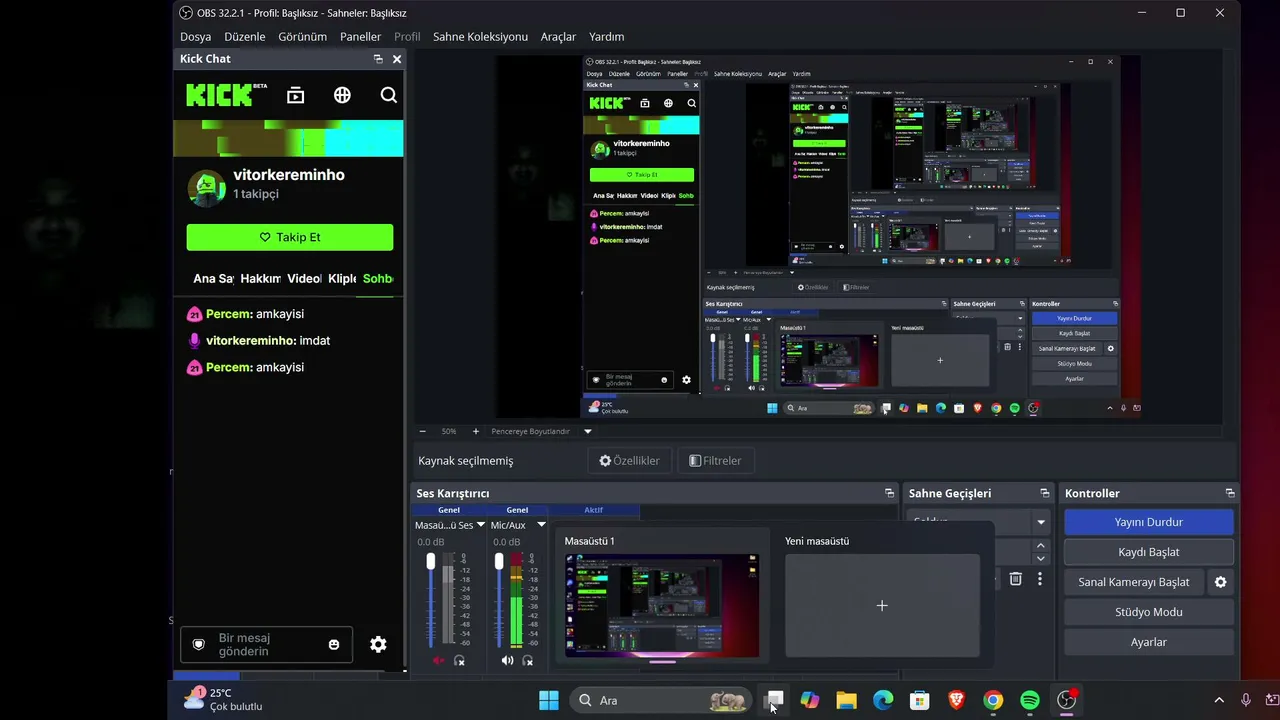Open the Araçlar menu
Viewport: 1280px width, 720px height.
(x=558, y=37)
